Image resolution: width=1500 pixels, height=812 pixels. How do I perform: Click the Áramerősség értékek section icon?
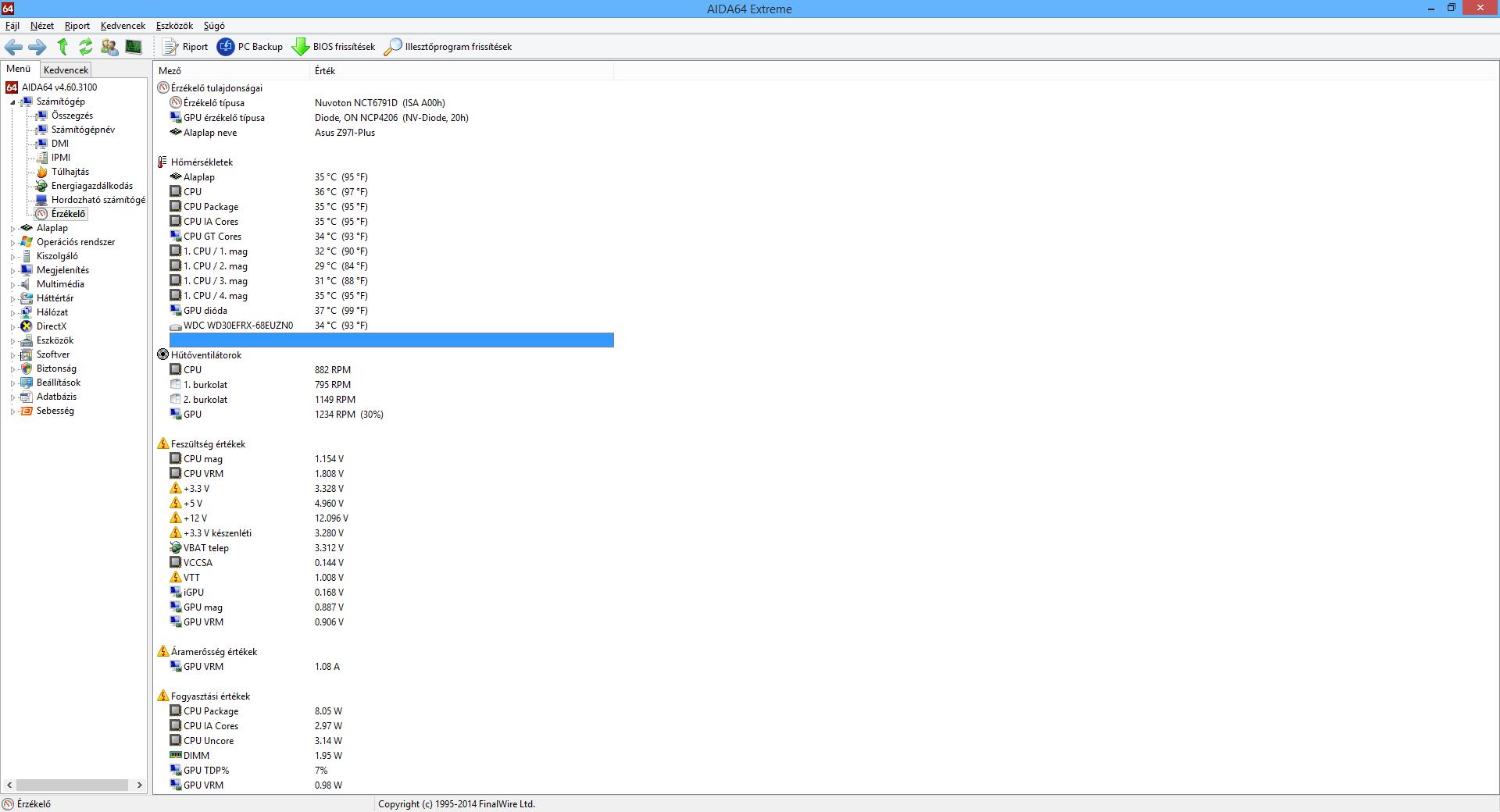[162, 652]
